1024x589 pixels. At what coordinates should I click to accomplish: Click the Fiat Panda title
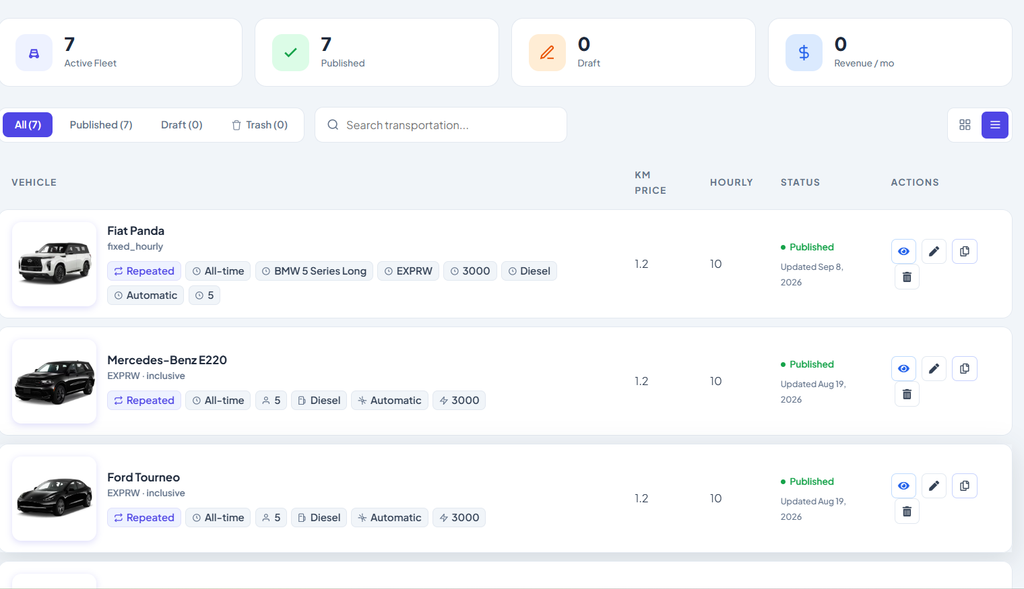click(136, 231)
